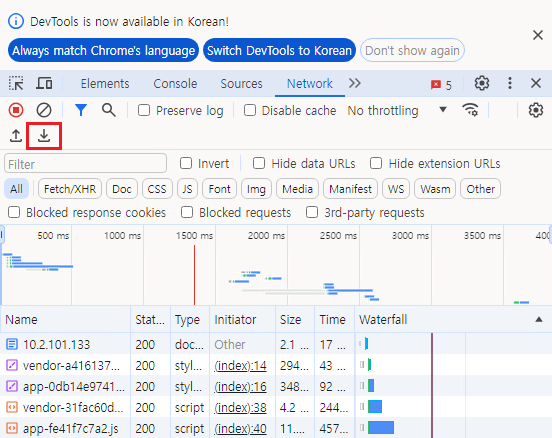This screenshot has height=438, width=552.
Task: Open DevTools settings gear
Action: (x=482, y=83)
